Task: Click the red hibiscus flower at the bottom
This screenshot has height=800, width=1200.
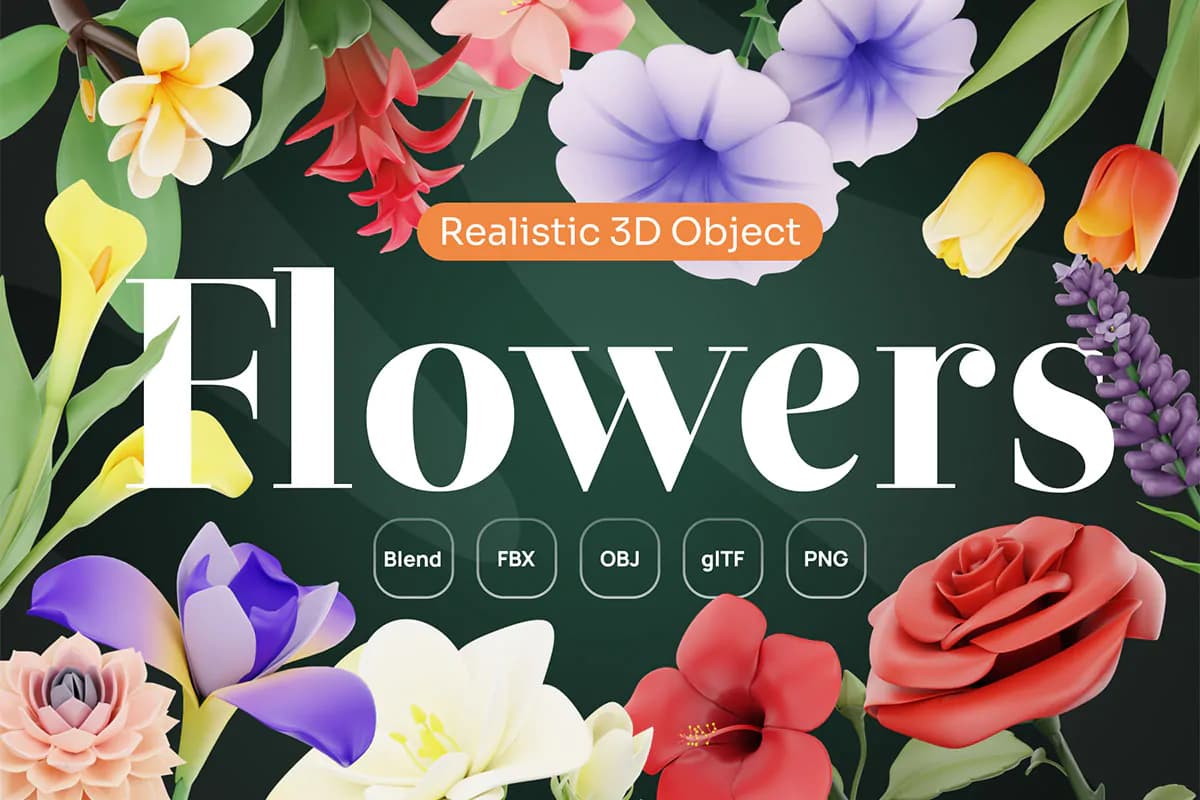Action: pyautogui.click(x=733, y=700)
